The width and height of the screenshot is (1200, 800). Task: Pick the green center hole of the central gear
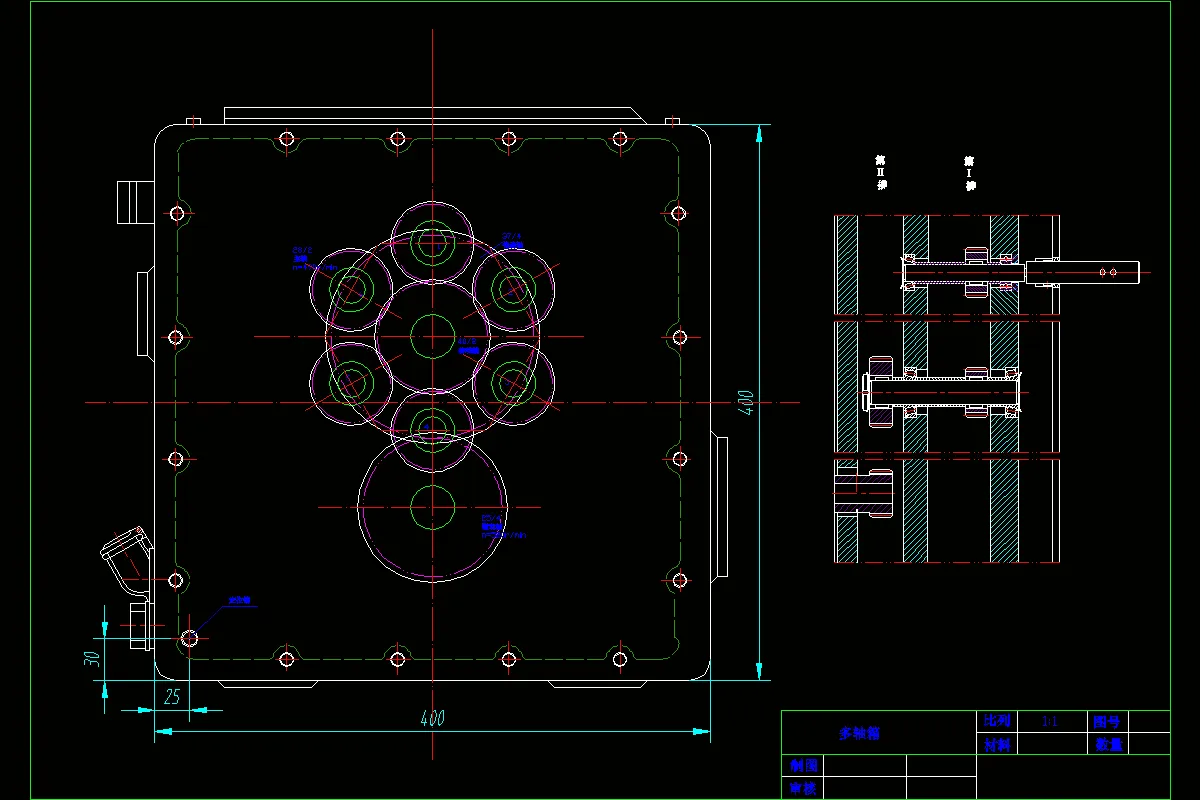(433, 336)
